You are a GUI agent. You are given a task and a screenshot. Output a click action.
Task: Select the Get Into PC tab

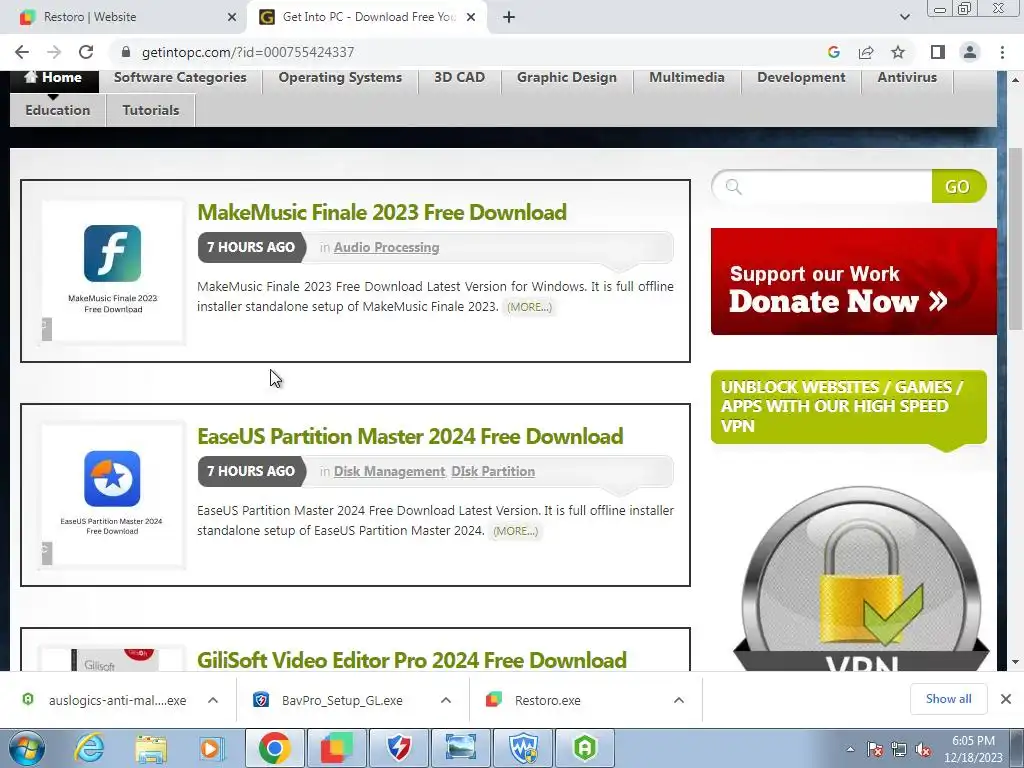(x=369, y=17)
